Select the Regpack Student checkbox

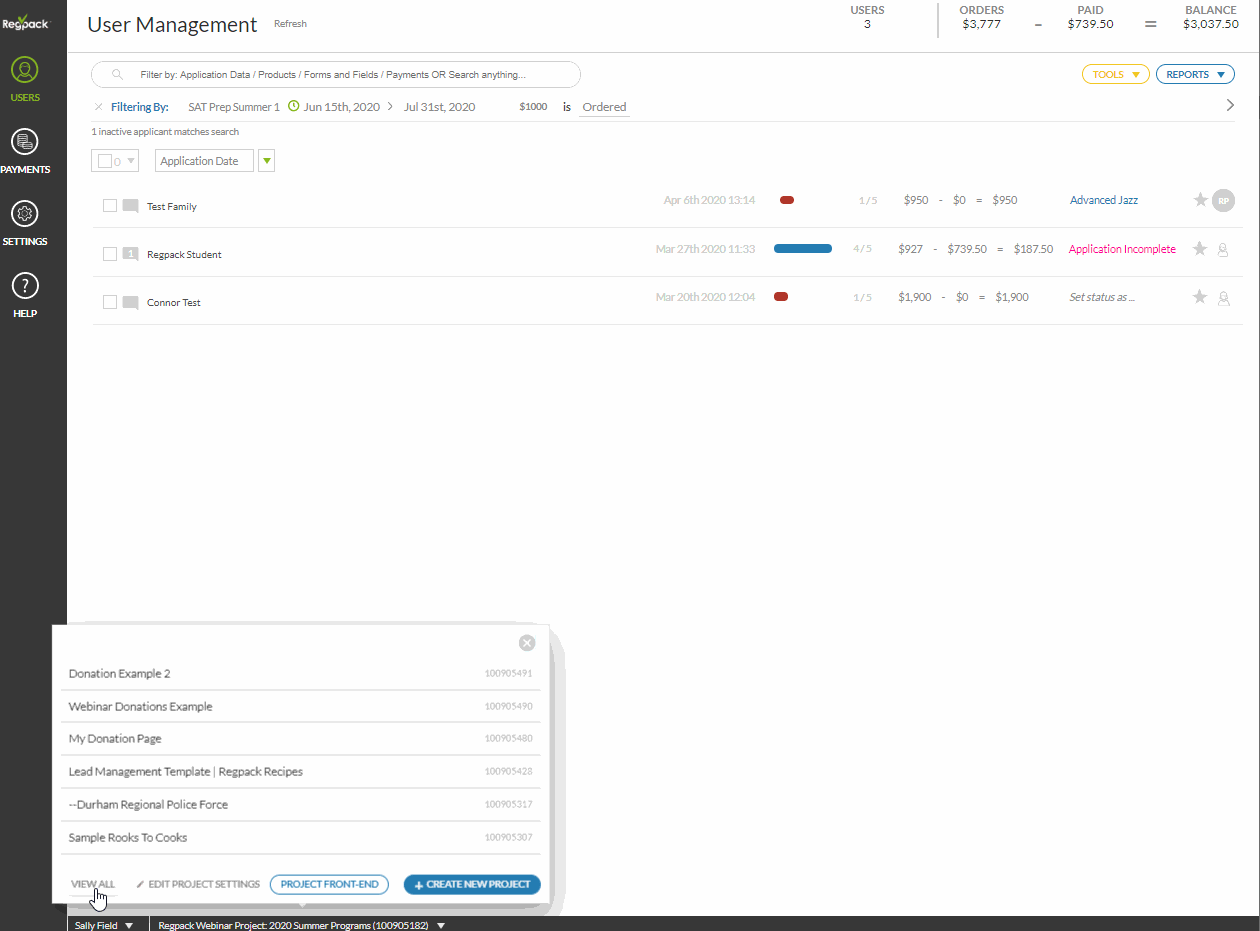tap(110, 254)
